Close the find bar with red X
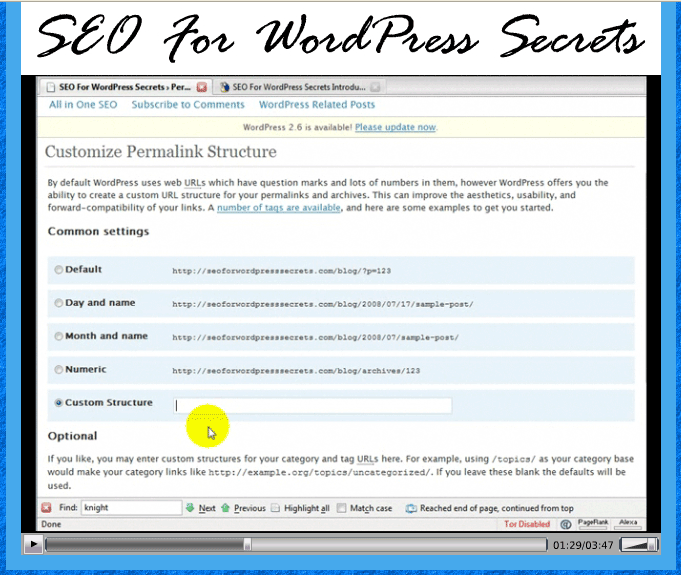681x575 pixels. 46,508
